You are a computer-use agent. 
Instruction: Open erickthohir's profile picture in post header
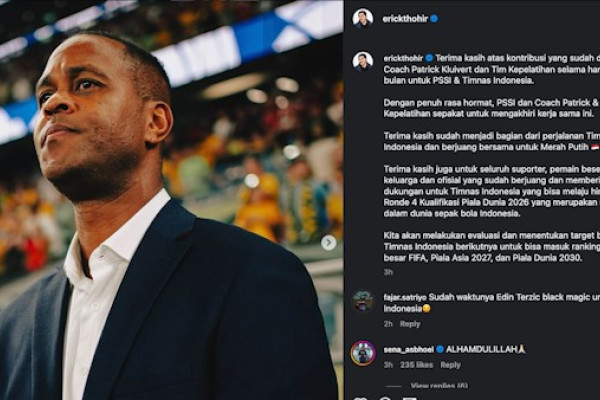click(x=362, y=18)
